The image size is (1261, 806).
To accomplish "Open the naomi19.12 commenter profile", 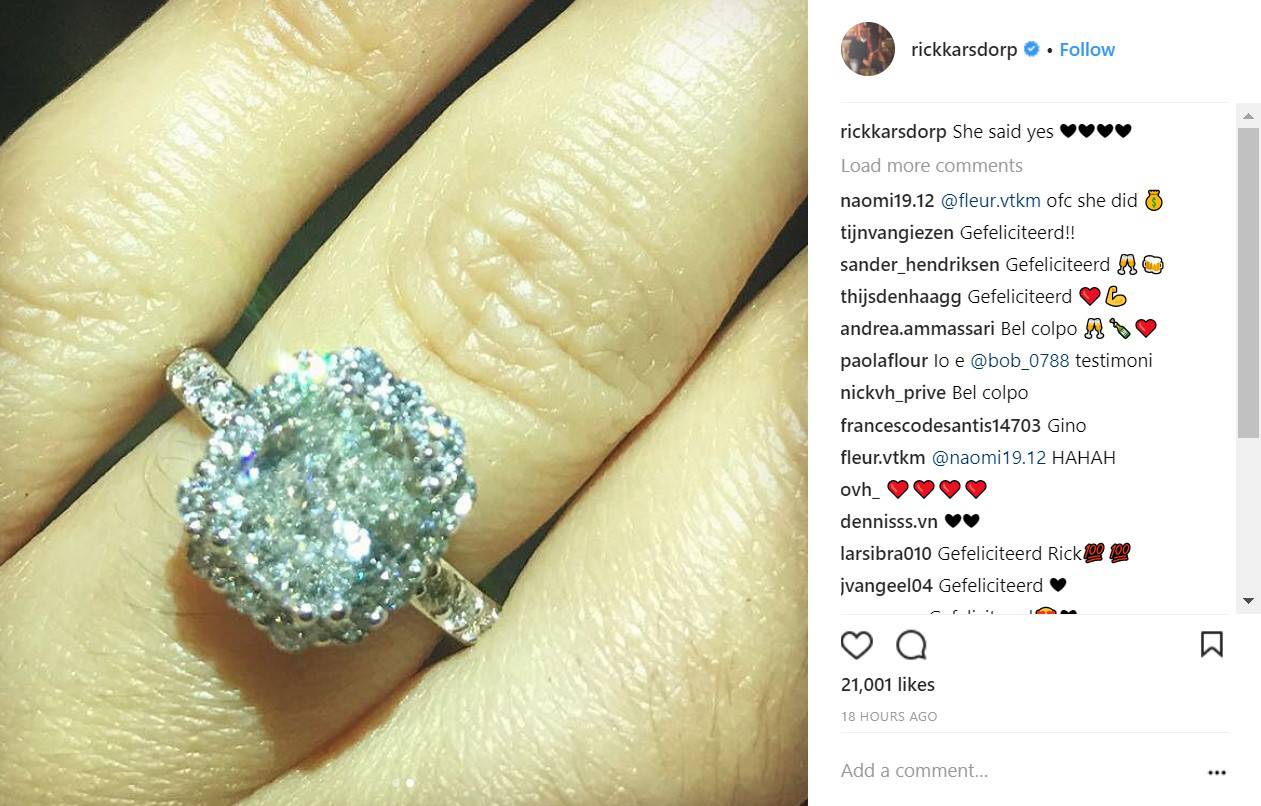I will click(887, 201).
